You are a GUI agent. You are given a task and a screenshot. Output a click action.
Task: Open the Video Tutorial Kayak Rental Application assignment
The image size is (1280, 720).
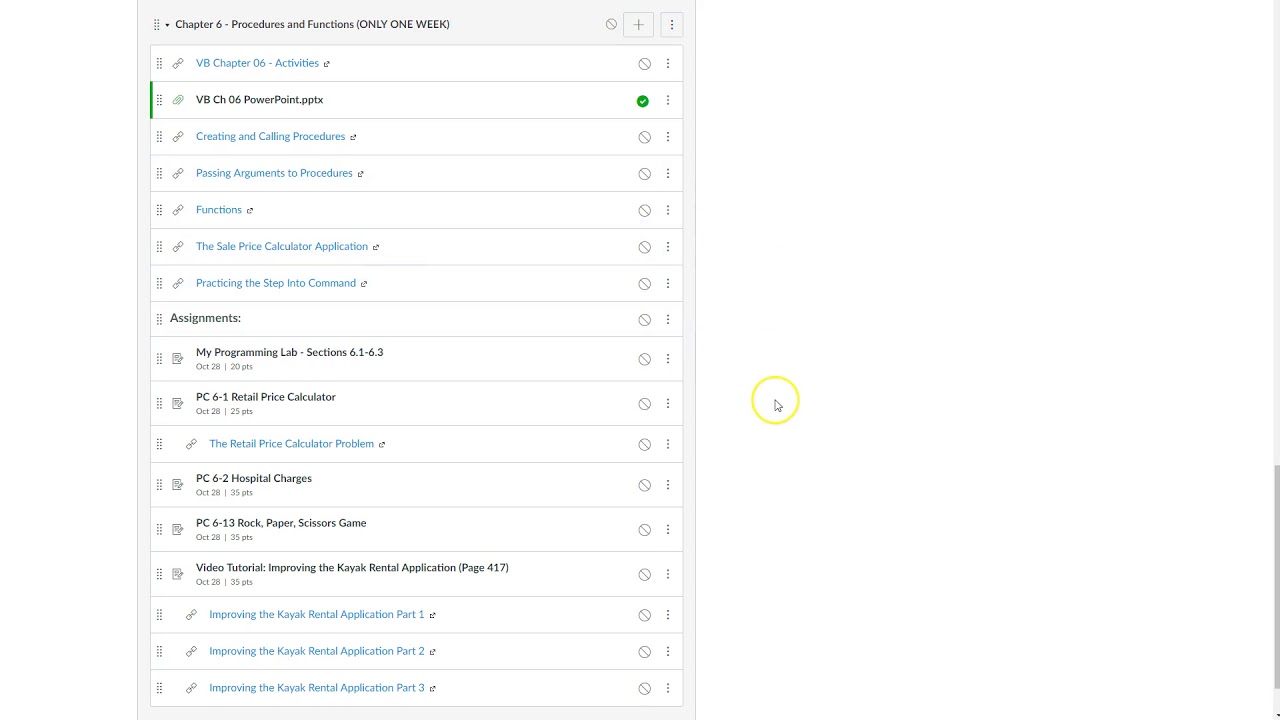(352, 568)
